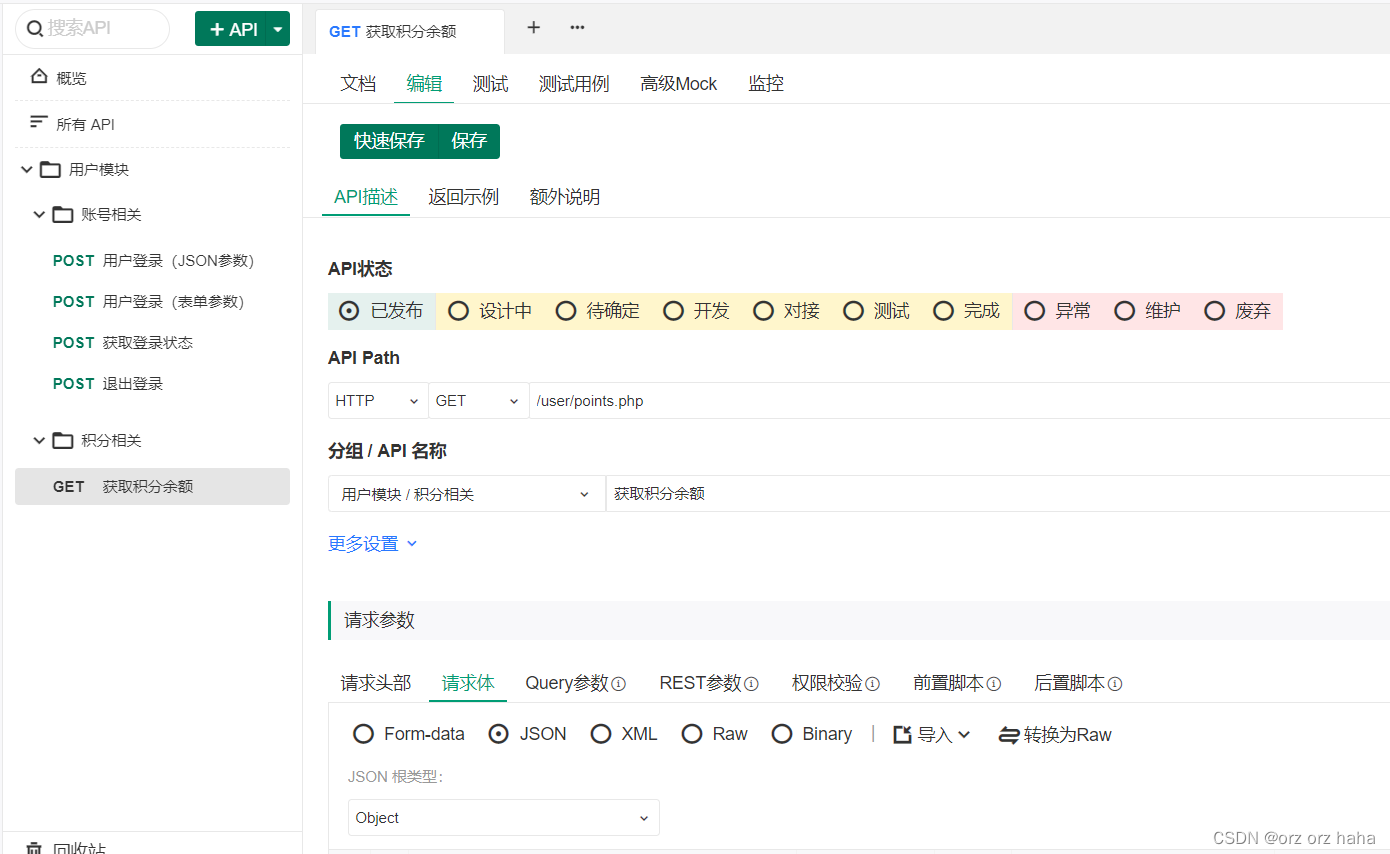The image size is (1390, 854).
Task: Click the 前置脚本 info icon
Action: click(x=993, y=684)
